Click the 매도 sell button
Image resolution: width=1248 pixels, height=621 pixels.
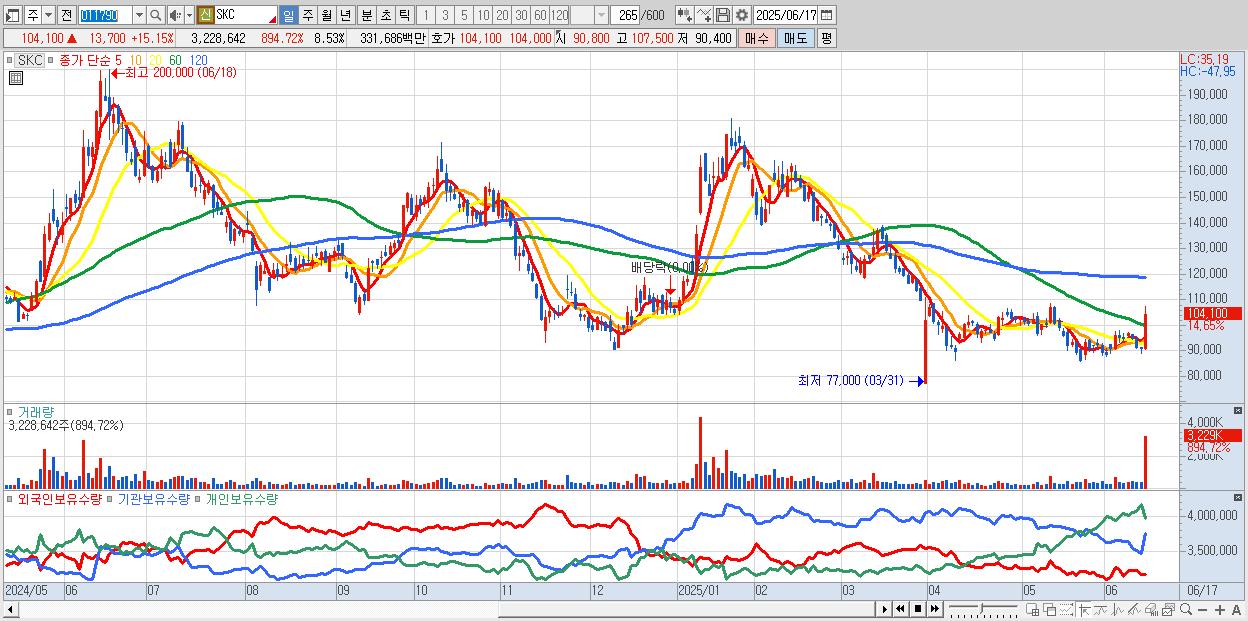[x=795, y=38]
